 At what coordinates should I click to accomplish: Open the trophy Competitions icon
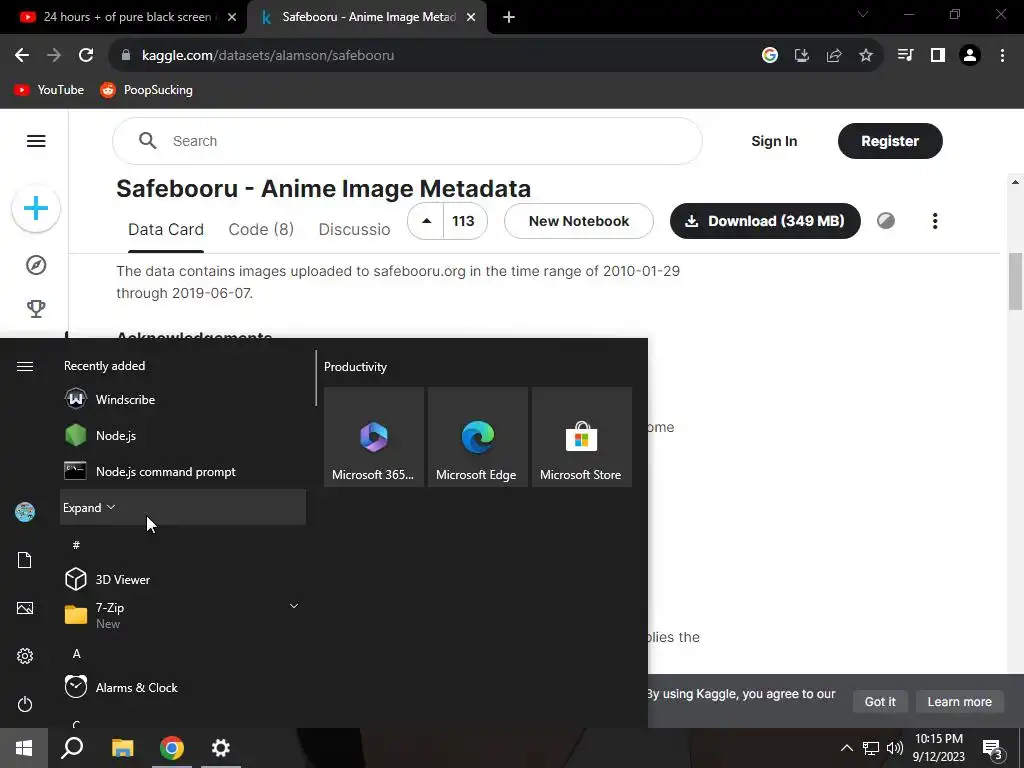[x=36, y=308]
